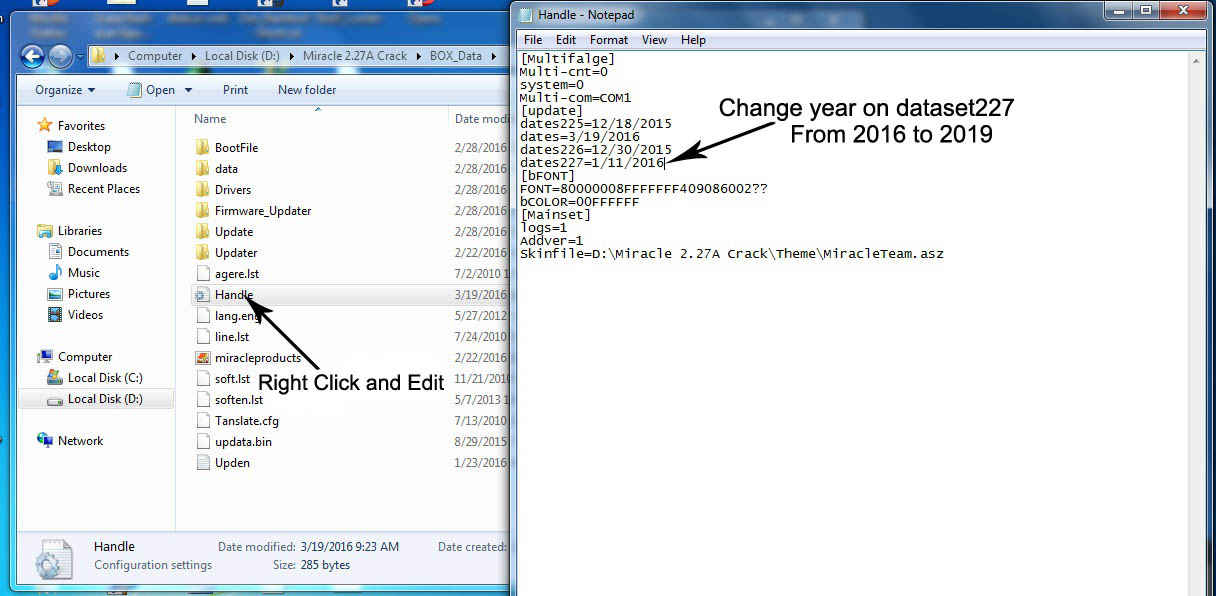Click Computer in navigation pane

click(x=85, y=356)
